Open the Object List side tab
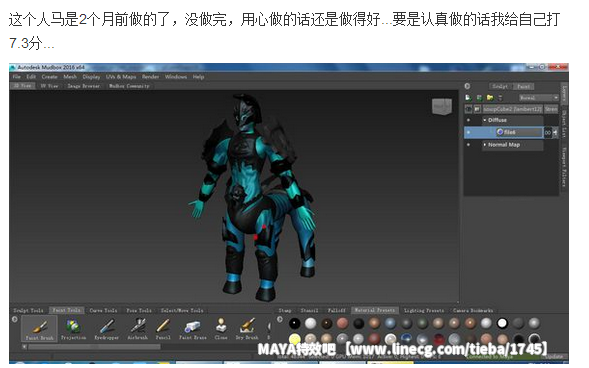The image size is (589, 368). pyautogui.click(x=564, y=124)
